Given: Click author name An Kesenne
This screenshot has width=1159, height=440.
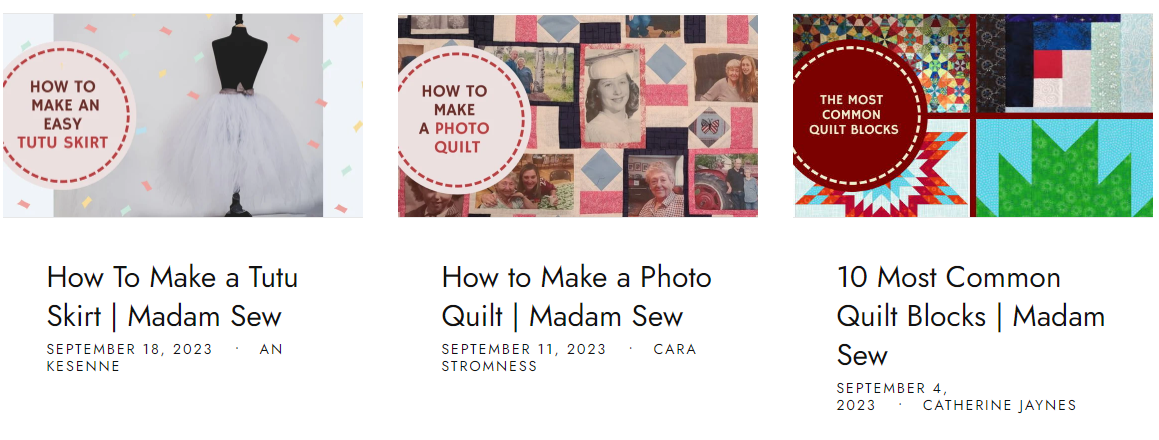Looking at the screenshot, I should pyautogui.click(x=165, y=358).
